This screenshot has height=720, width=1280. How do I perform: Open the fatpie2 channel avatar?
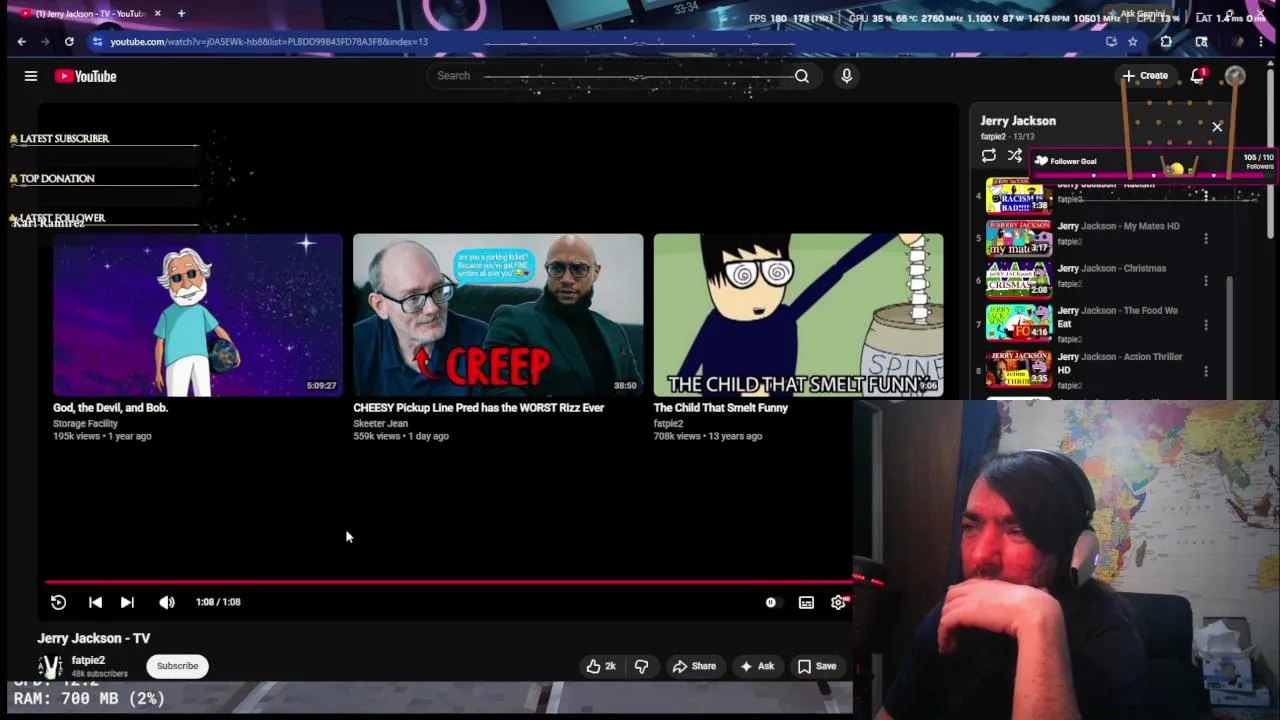click(50, 666)
